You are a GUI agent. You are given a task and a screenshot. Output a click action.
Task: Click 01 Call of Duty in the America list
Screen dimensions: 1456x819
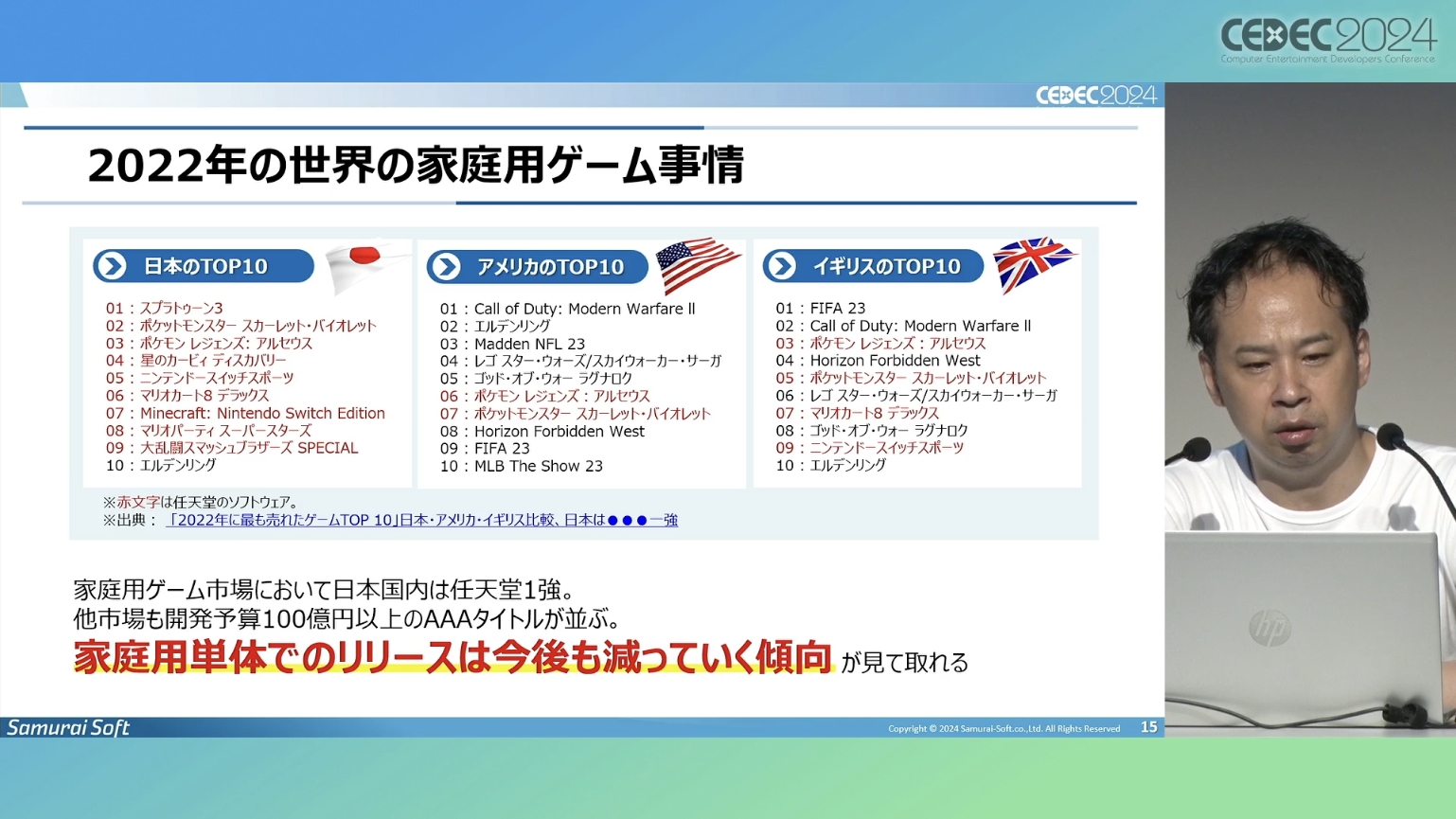click(x=567, y=309)
